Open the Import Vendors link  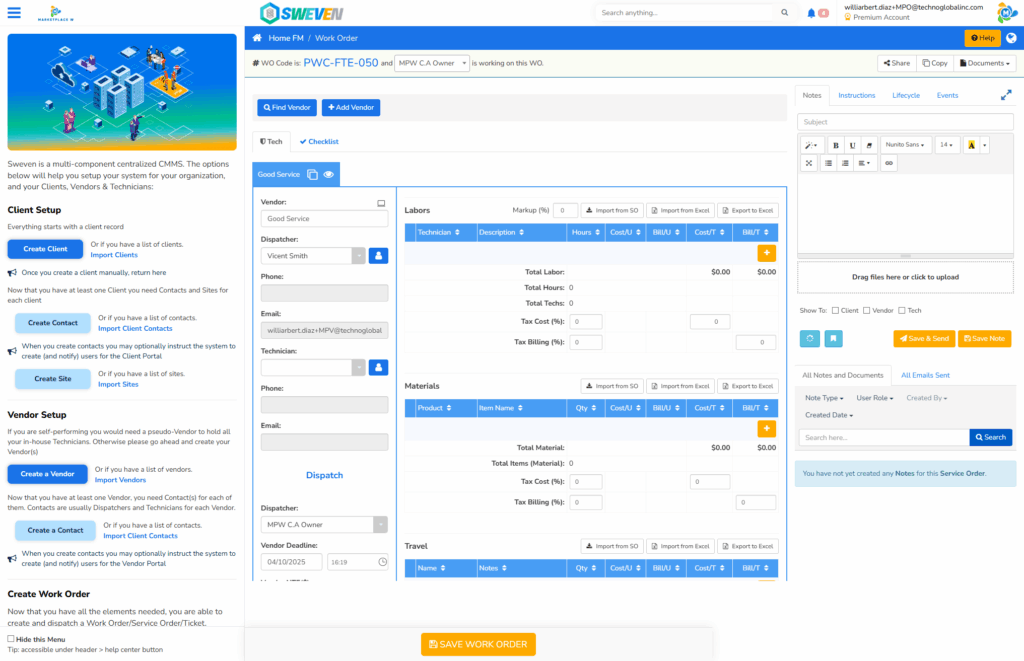tap(120, 480)
